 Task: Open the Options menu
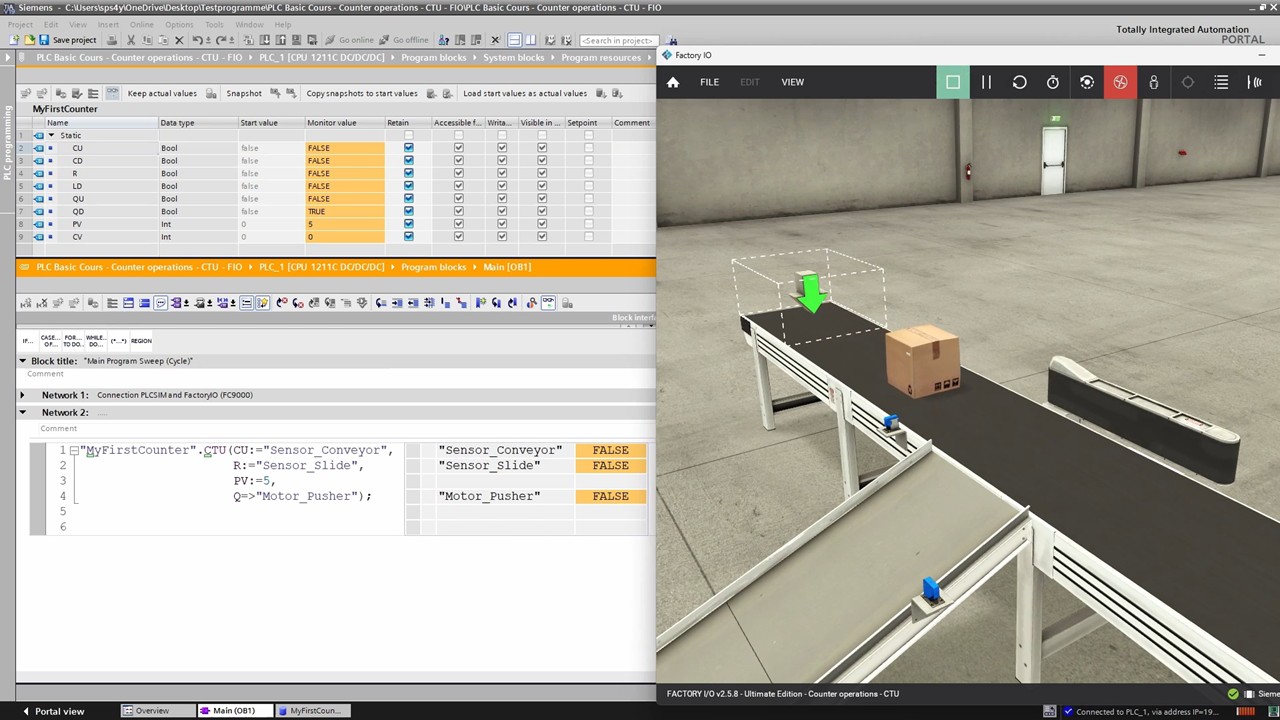[179, 24]
